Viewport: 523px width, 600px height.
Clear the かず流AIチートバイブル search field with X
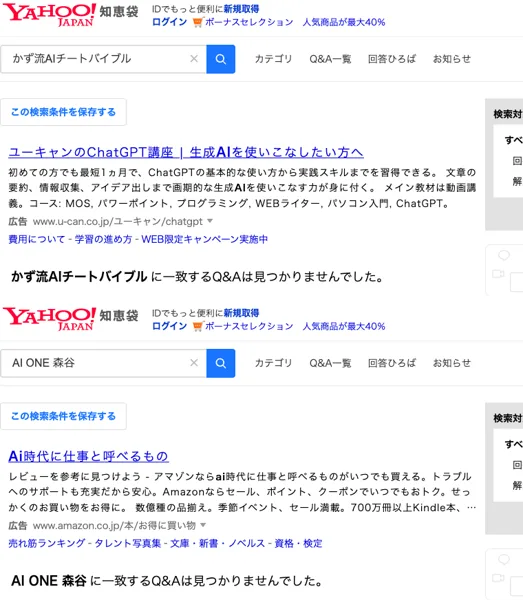tap(194, 59)
